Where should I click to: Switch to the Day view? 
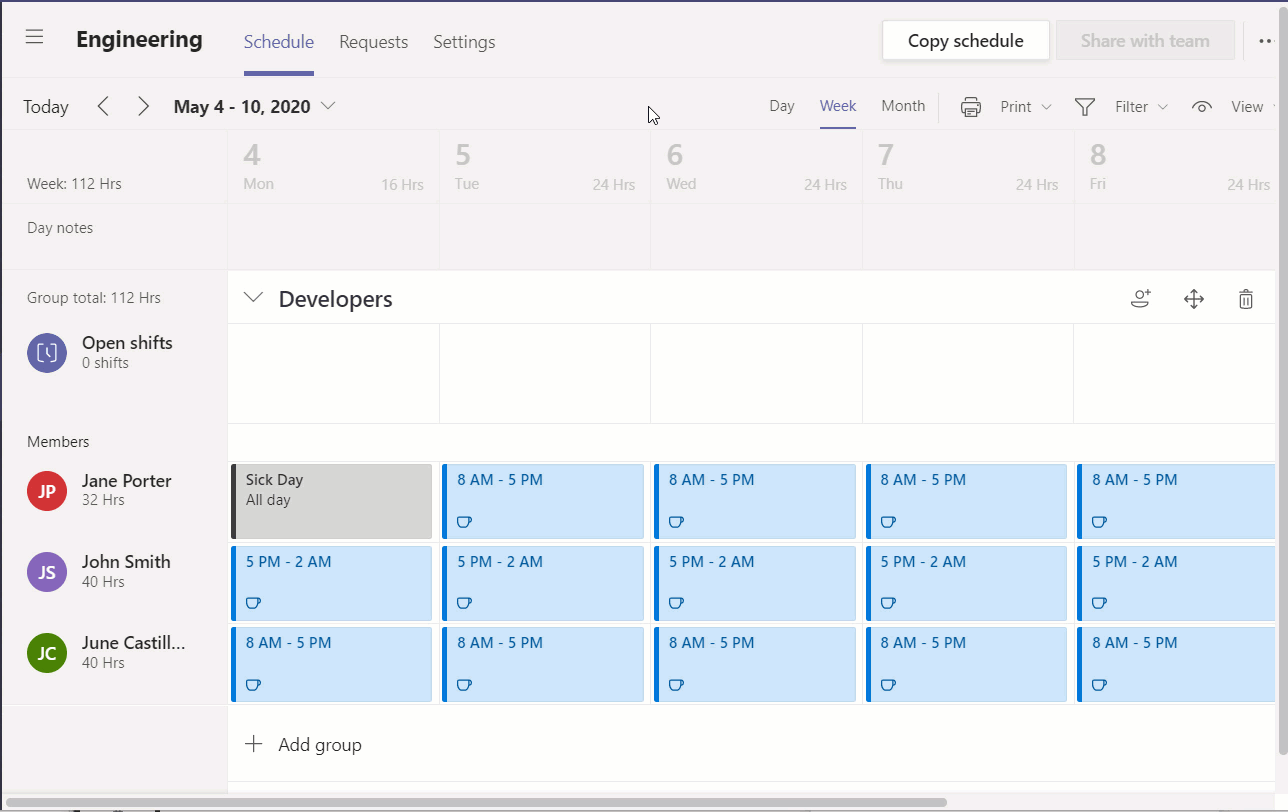782,105
